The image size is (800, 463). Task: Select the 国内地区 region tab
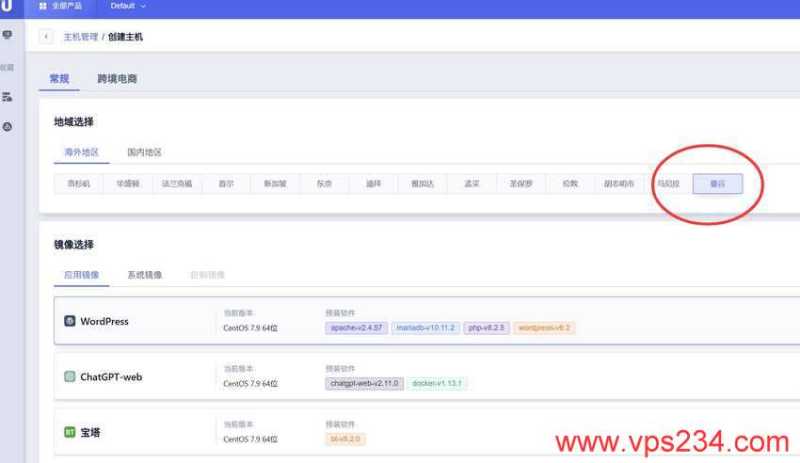(x=144, y=152)
